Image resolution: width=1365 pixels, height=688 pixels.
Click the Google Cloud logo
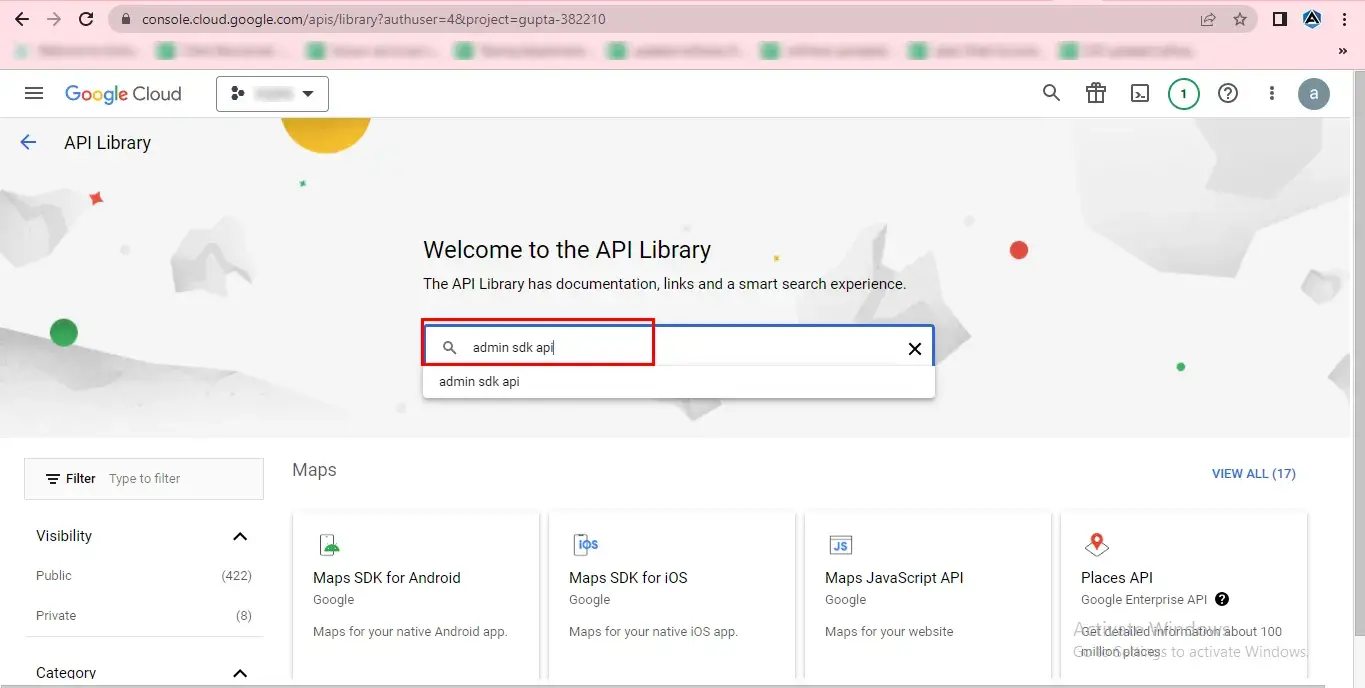click(123, 93)
